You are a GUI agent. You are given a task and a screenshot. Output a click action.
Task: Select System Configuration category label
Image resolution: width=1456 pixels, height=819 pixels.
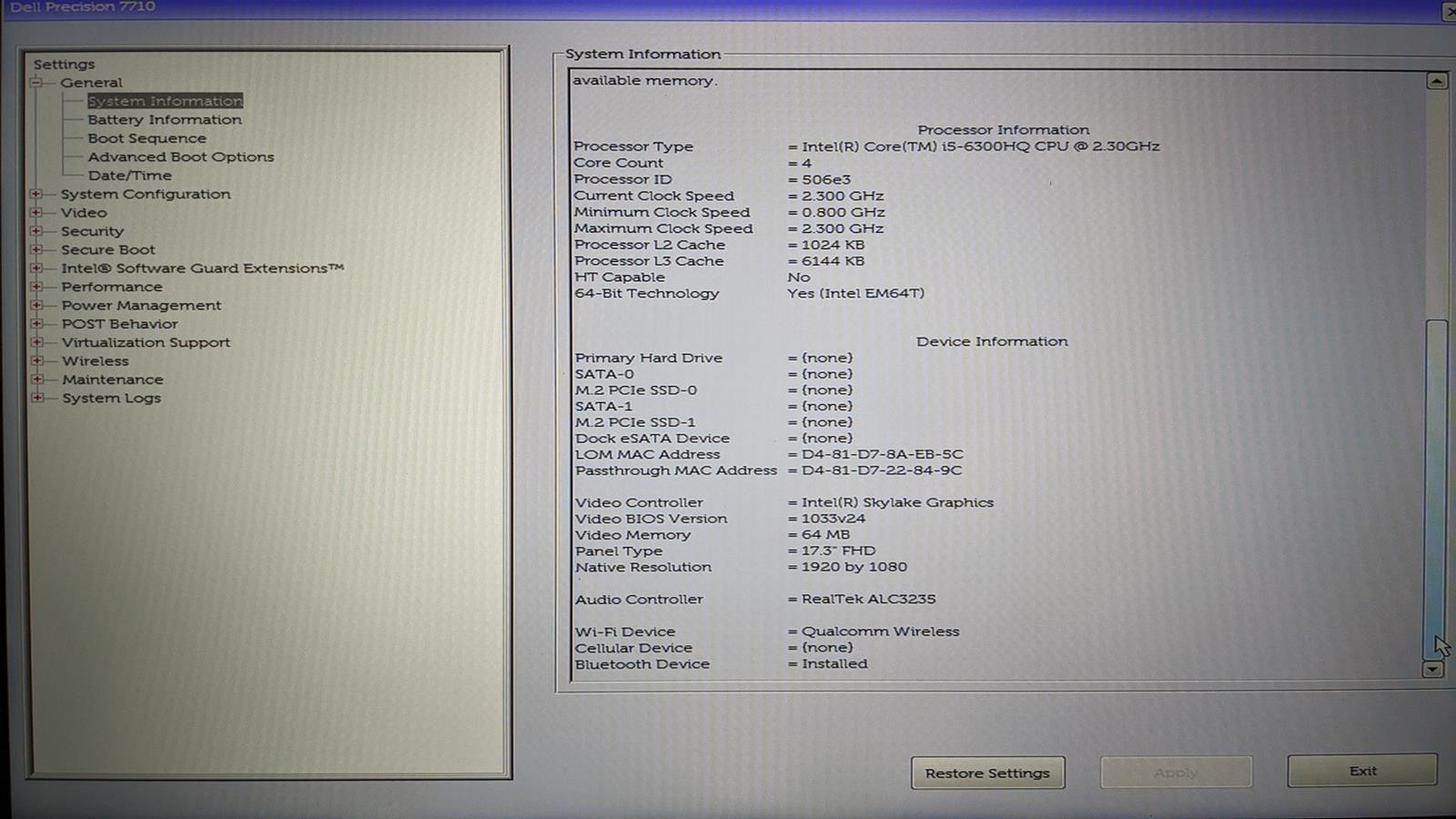tap(146, 194)
